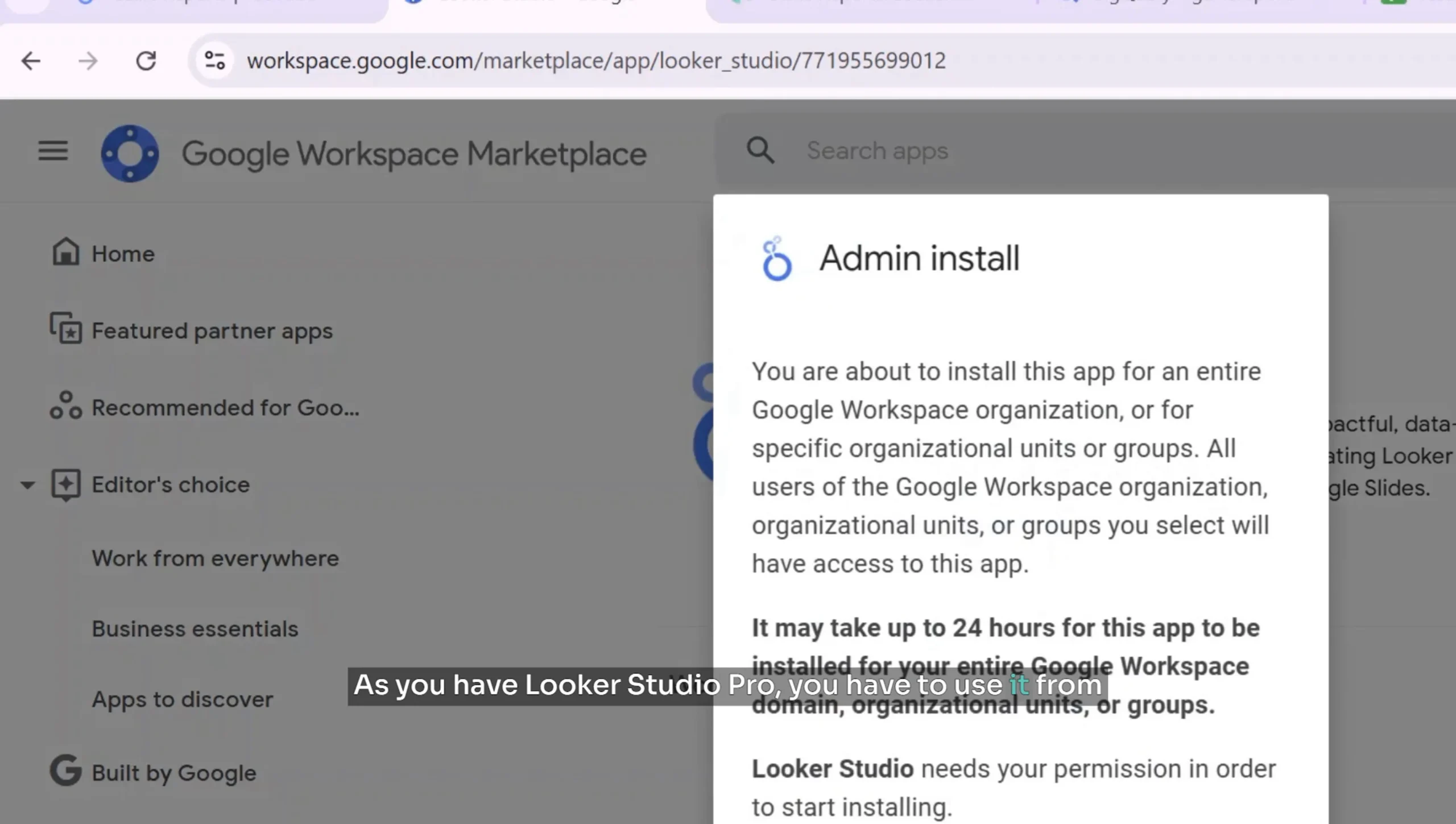Click the Recommended for Google icon
The width and height of the screenshot is (1456, 824).
[x=65, y=405]
